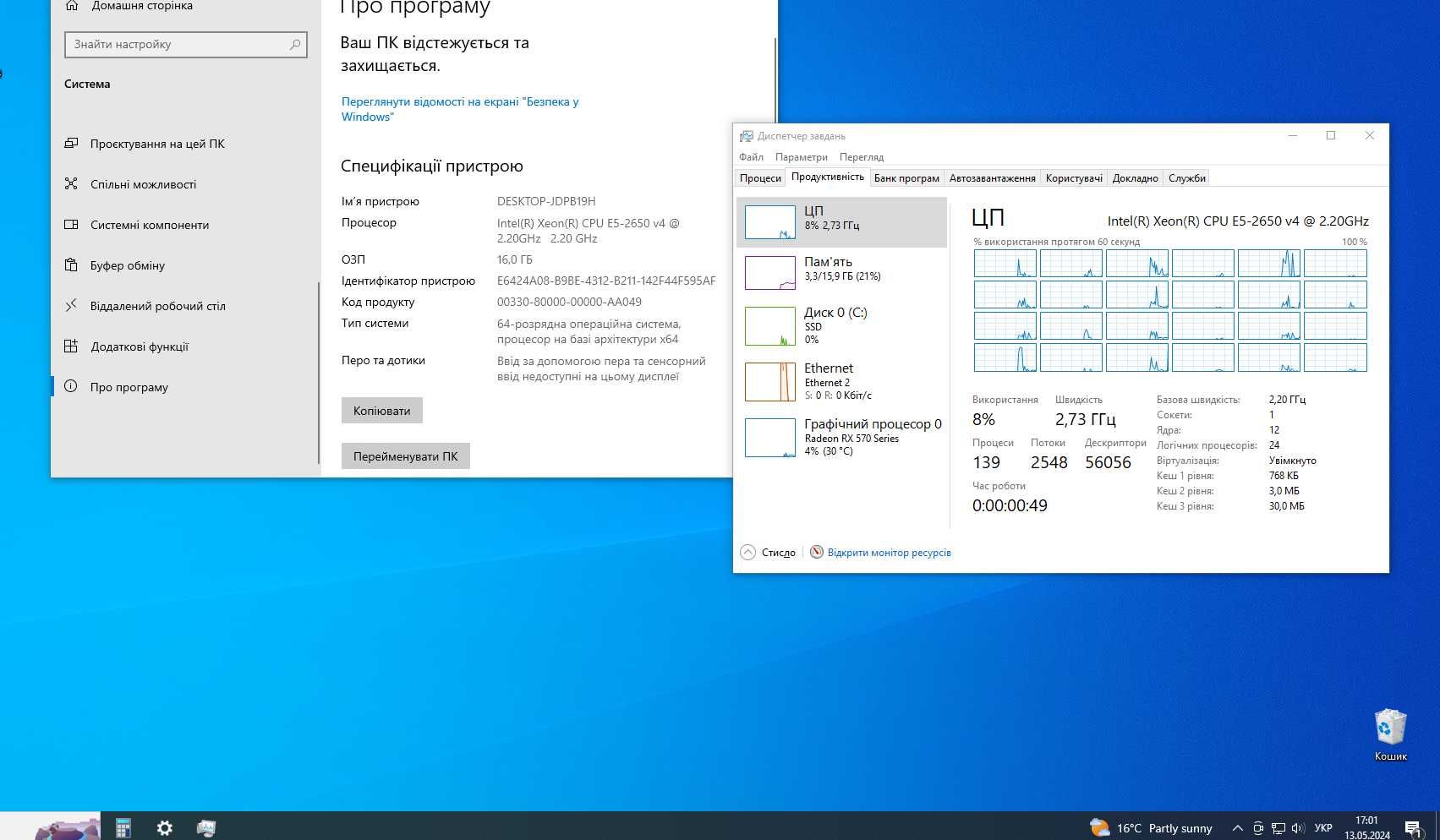Open the notification center icon
Viewport: 1440px width, 840px height.
[x=1413, y=828]
